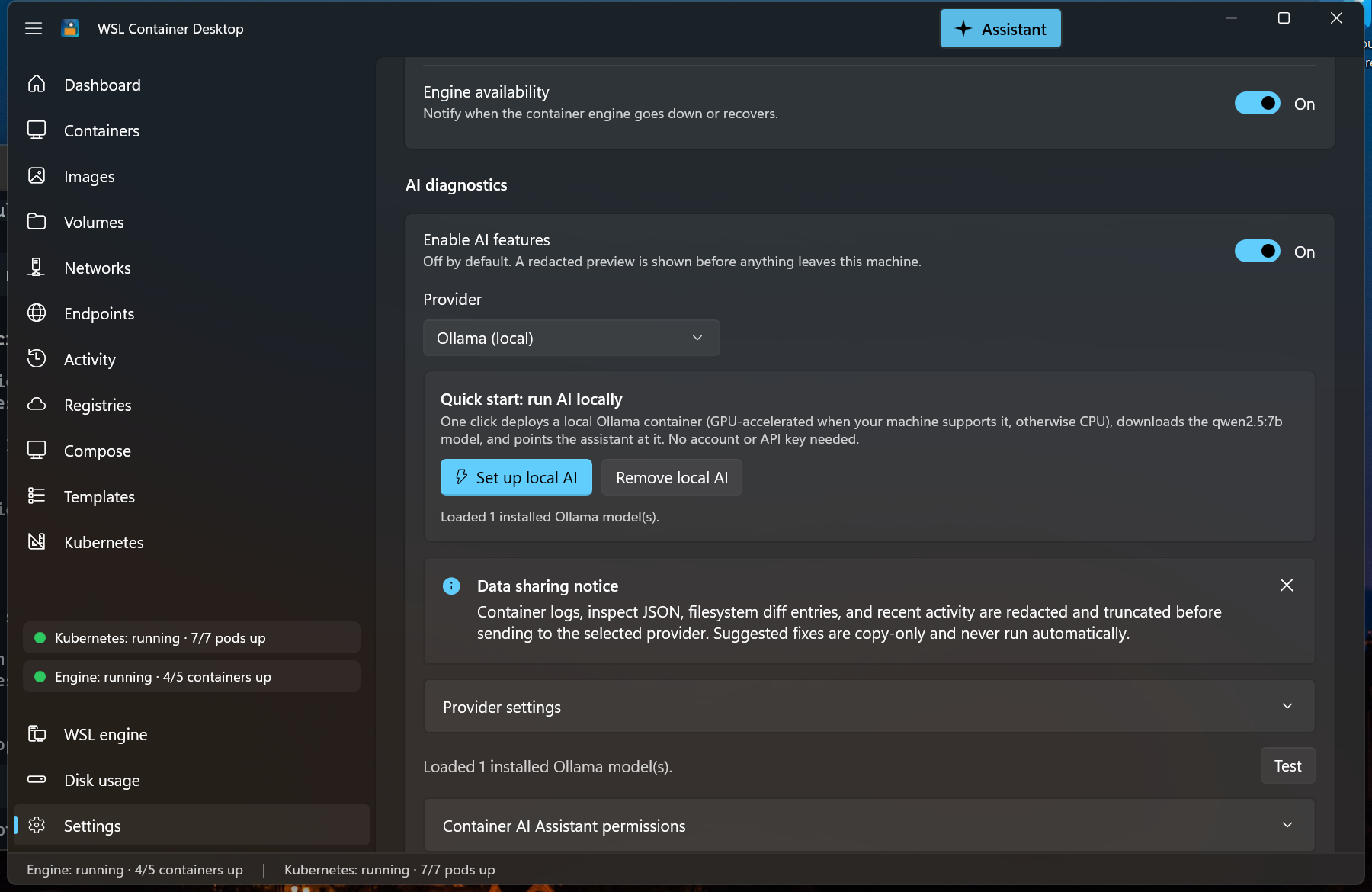Click the Kubernetes running 7/7 pods status card

click(x=191, y=637)
